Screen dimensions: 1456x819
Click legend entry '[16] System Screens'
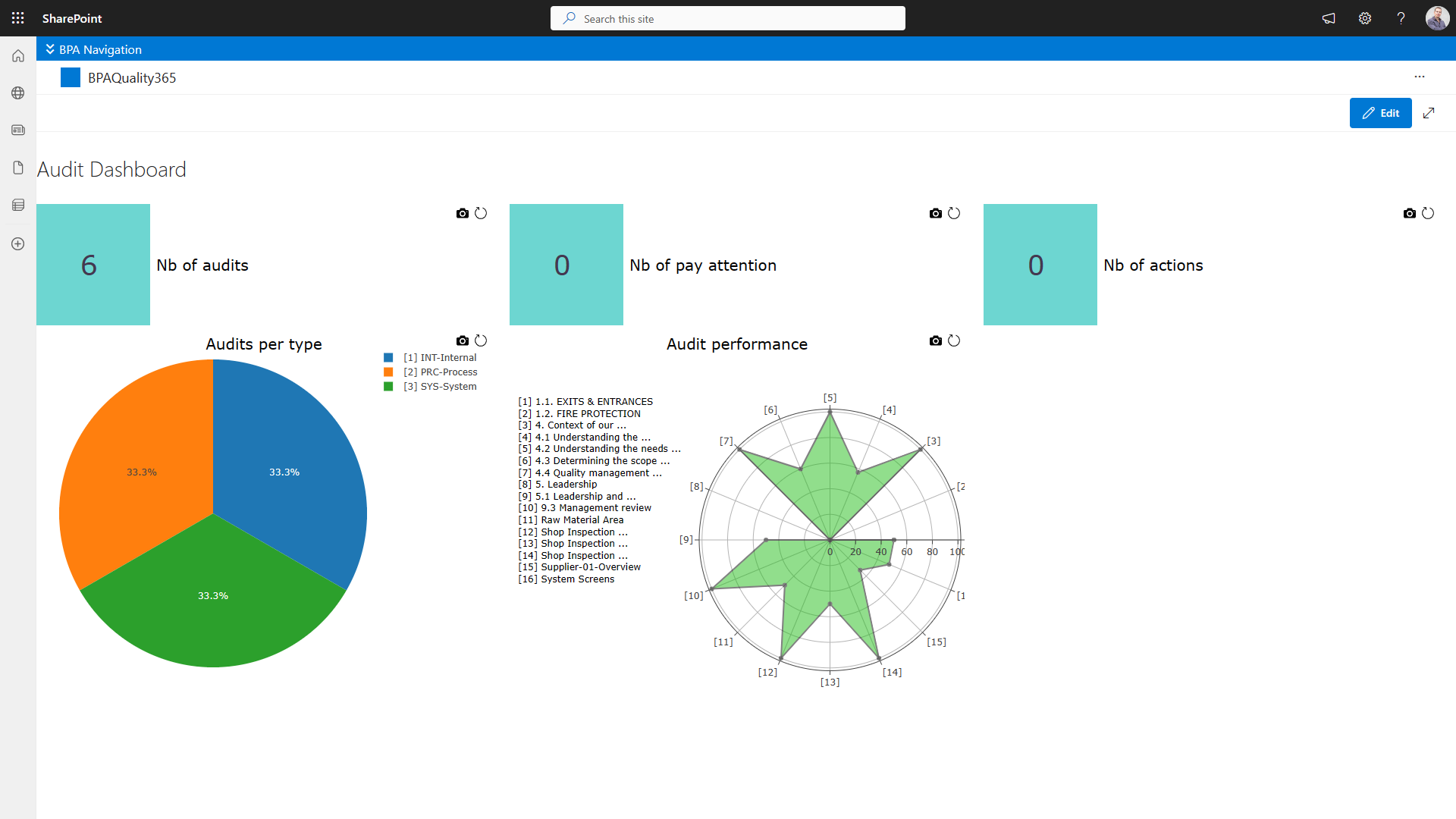566,579
